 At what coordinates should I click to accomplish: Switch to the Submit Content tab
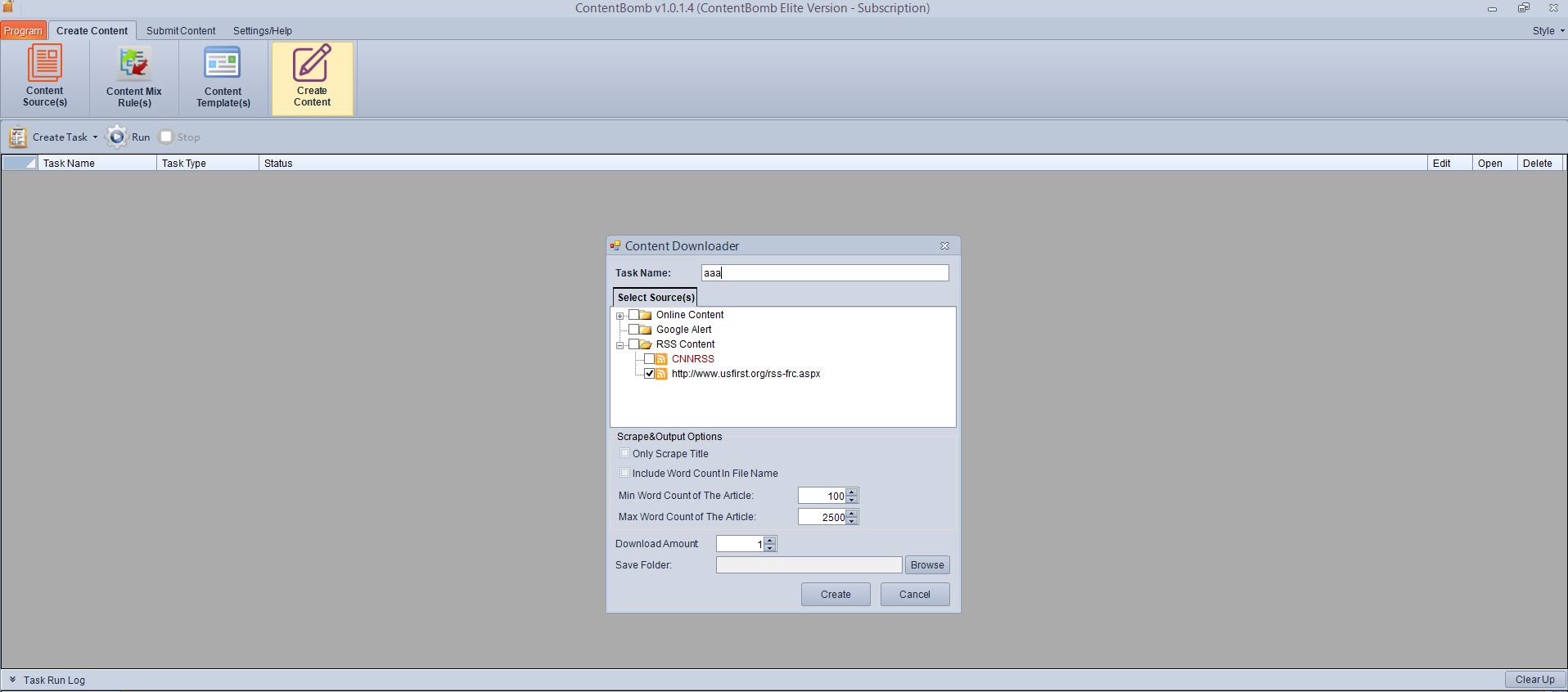pyautogui.click(x=181, y=31)
